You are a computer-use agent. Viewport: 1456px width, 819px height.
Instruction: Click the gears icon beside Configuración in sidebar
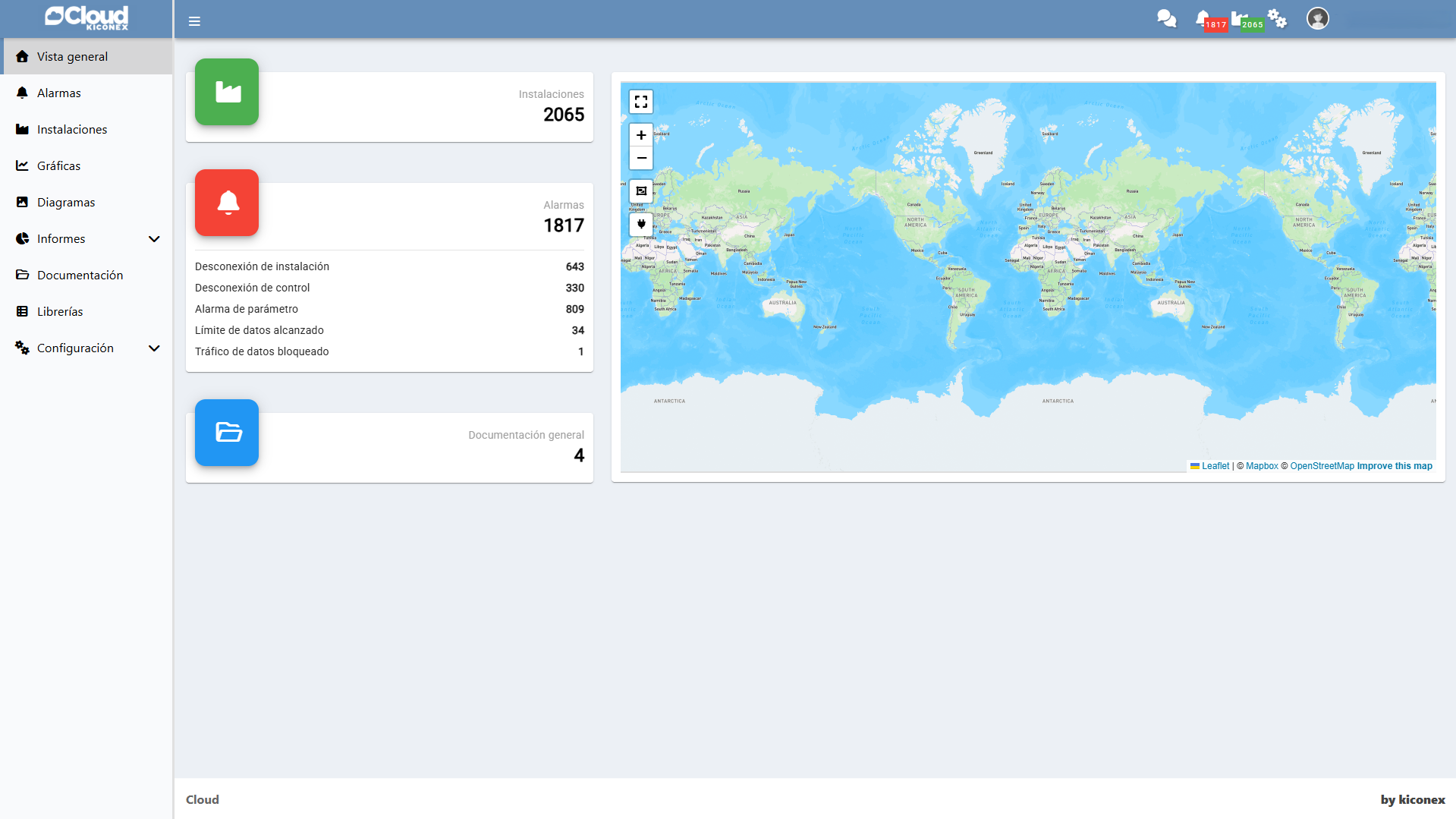tap(22, 348)
